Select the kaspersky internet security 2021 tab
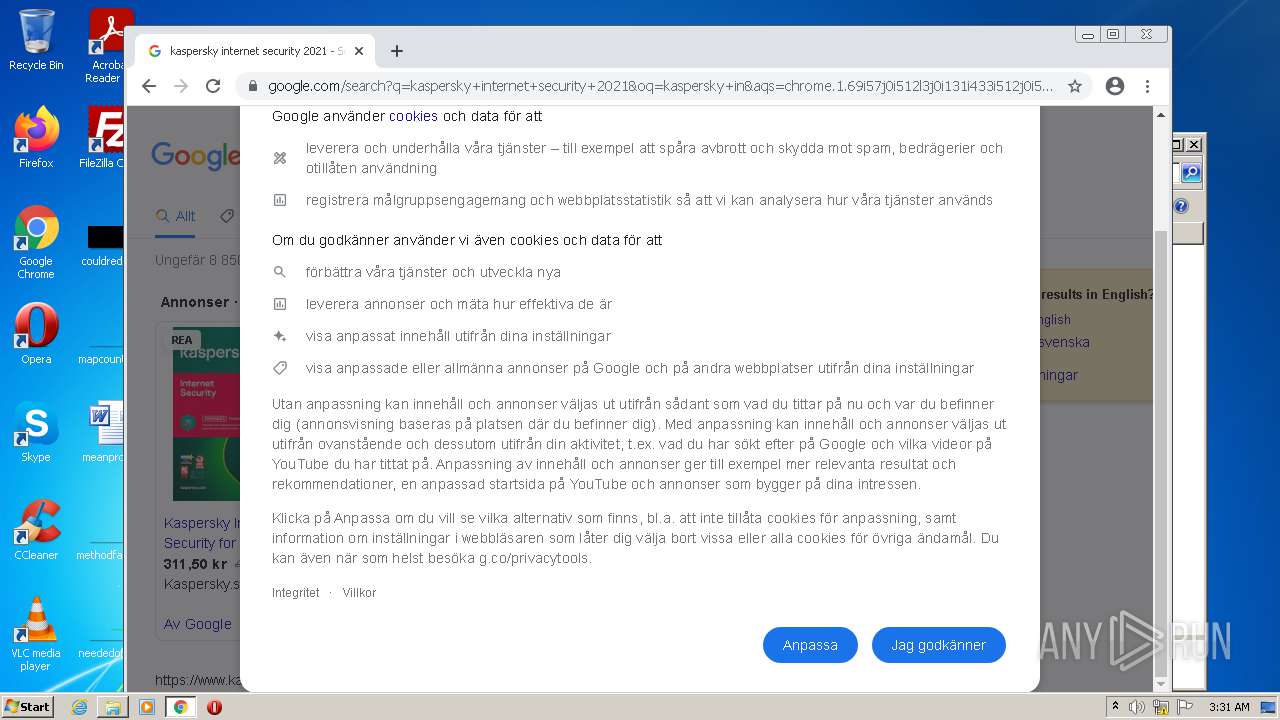Image resolution: width=1280 pixels, height=720 pixels. (x=256, y=51)
